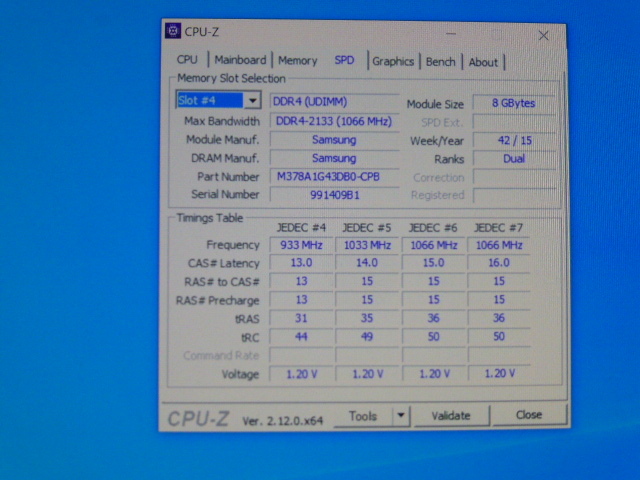This screenshot has height=480, width=640.
Task: Click the JEDEC #5 column header
Action: pos(367,227)
